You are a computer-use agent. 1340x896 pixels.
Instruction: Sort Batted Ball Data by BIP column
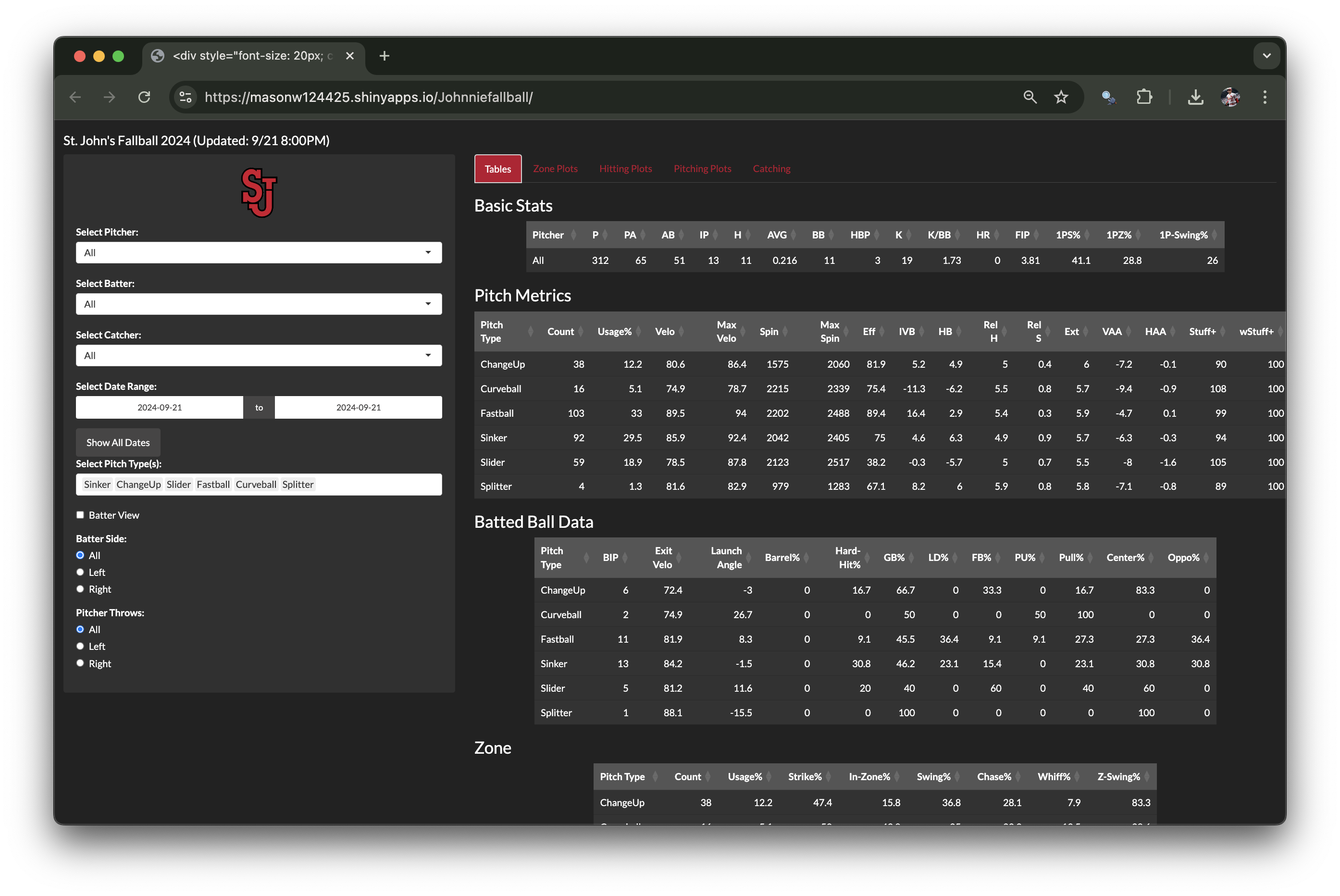(x=615, y=558)
